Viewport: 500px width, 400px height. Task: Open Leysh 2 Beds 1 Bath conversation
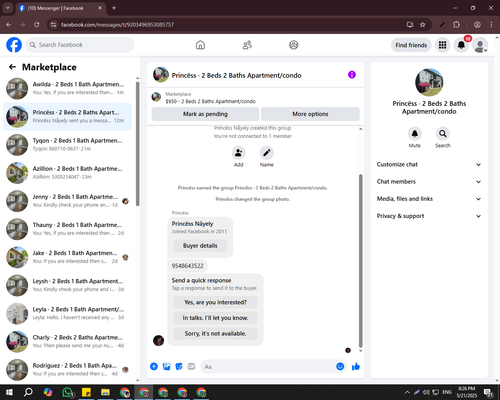pyautogui.click(x=67, y=285)
